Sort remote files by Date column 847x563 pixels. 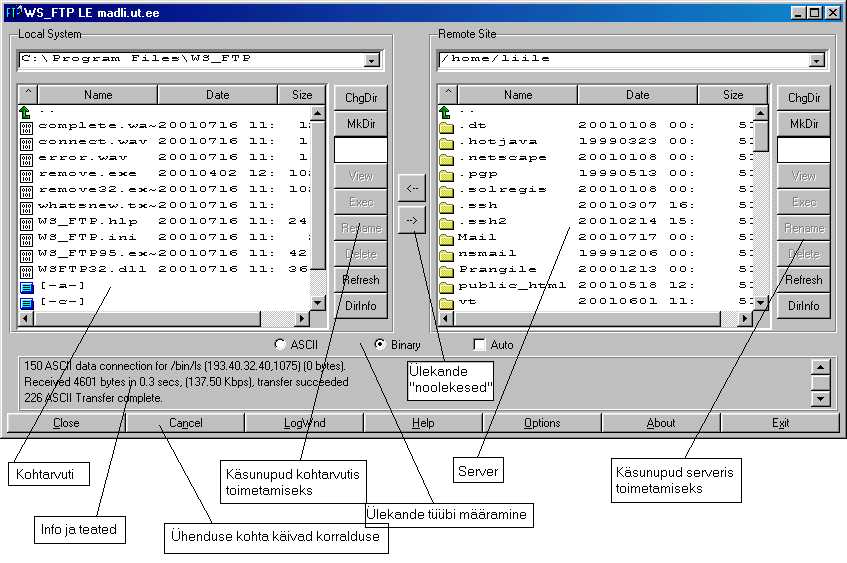click(637, 95)
